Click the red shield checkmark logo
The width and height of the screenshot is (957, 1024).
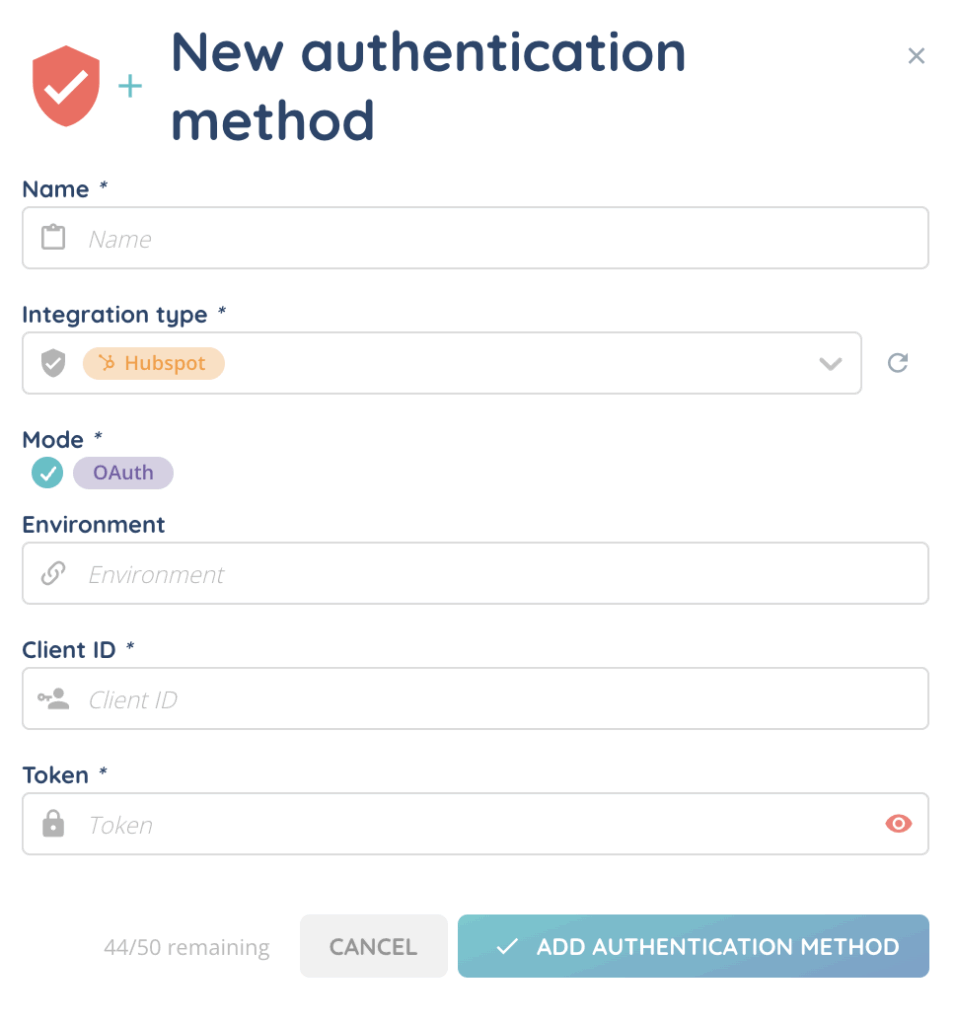[x=66, y=86]
